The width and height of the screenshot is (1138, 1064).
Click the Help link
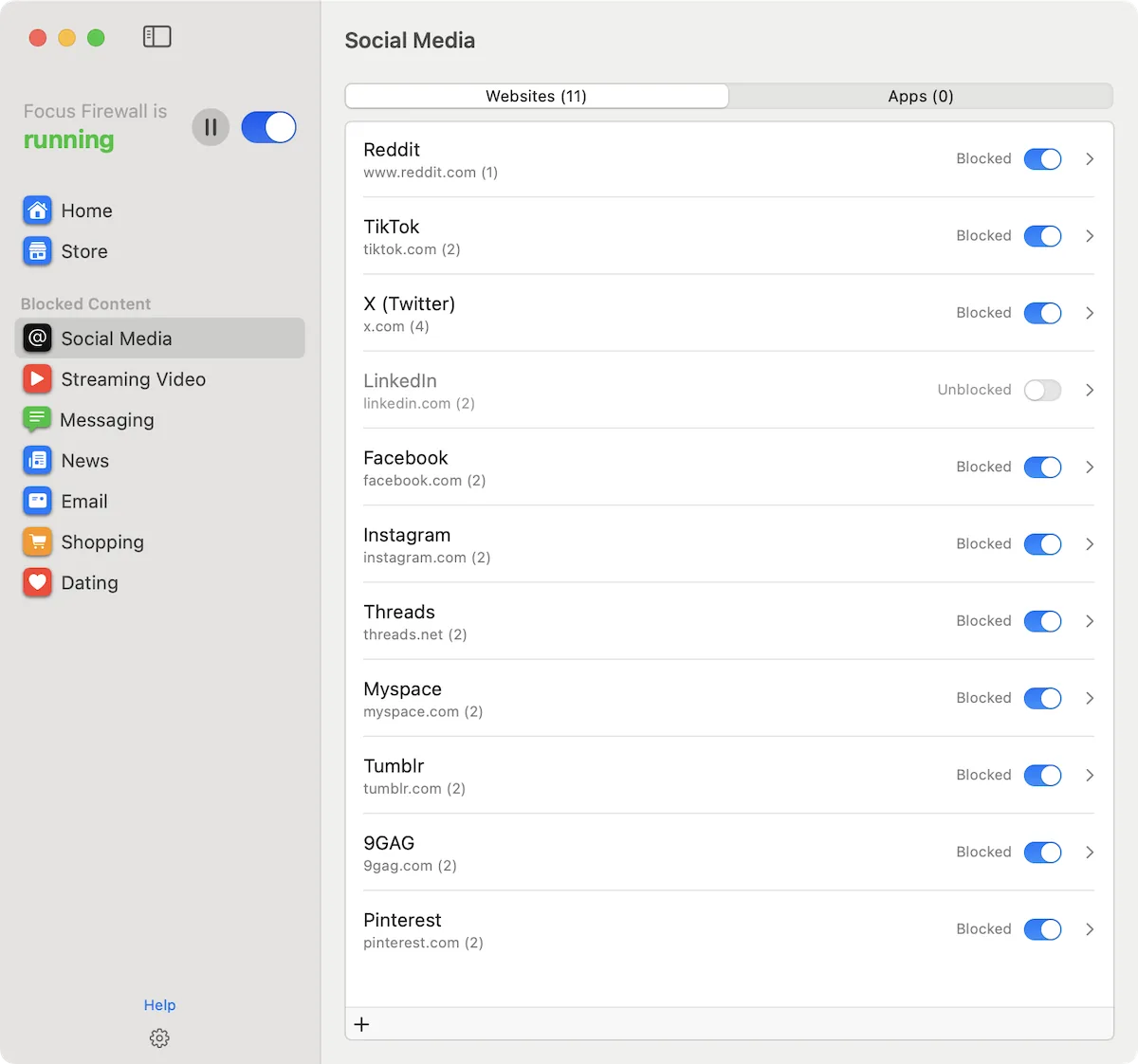tap(159, 1005)
